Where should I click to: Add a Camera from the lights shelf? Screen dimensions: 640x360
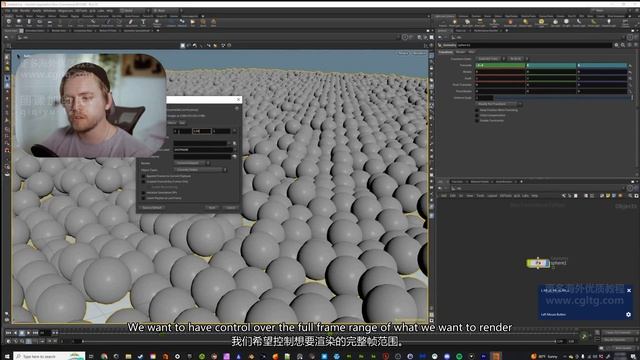point(442,22)
